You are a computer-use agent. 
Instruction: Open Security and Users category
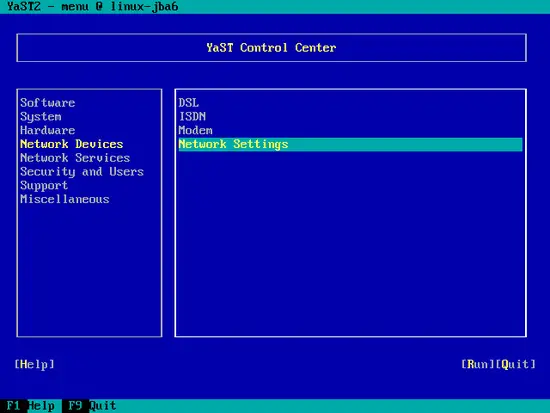point(82,172)
